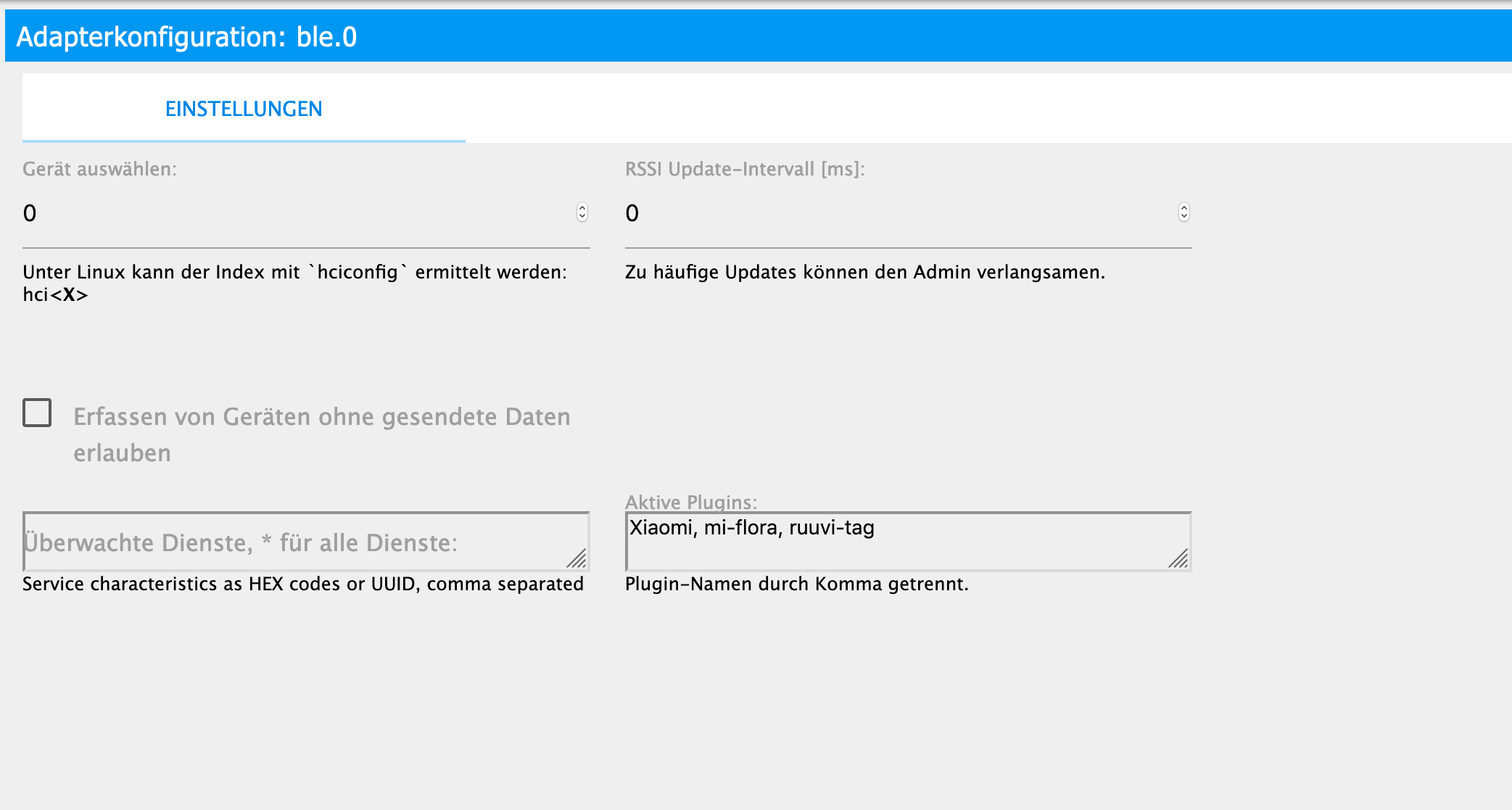
Task: Click the 'Aktive Plugins:' label
Action: tap(690, 502)
